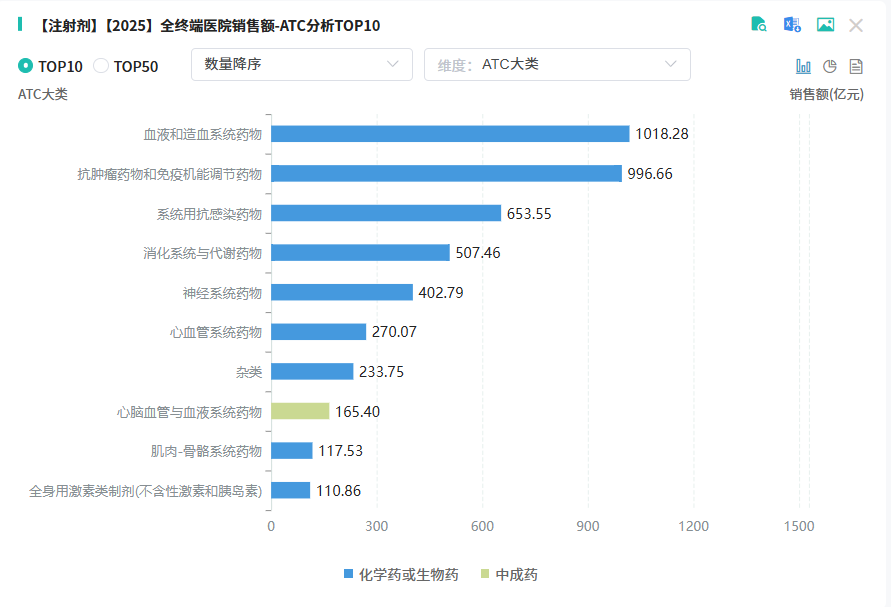Toggle 化学药或生物药 legend item
The width and height of the screenshot is (891, 607).
tap(401, 575)
